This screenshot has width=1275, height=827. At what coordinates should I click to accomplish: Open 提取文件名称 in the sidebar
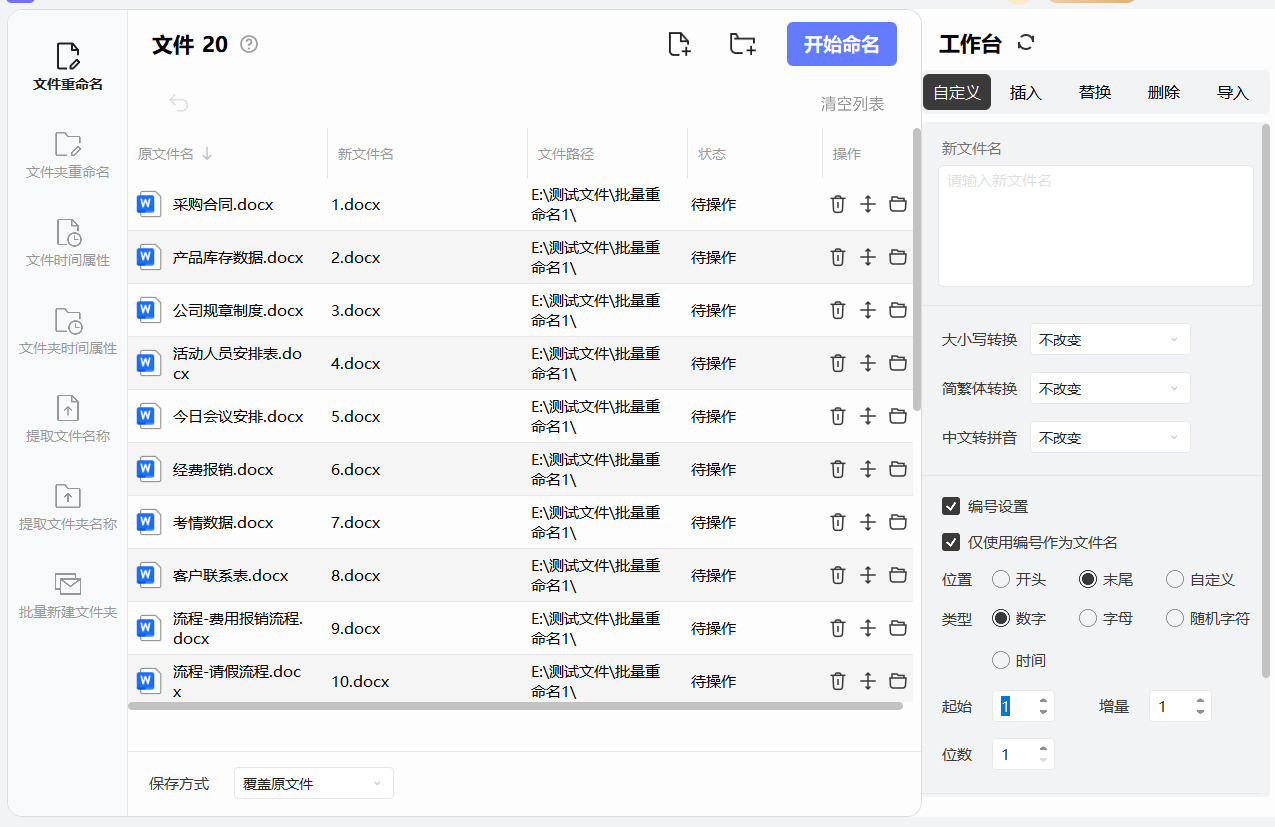point(68,419)
